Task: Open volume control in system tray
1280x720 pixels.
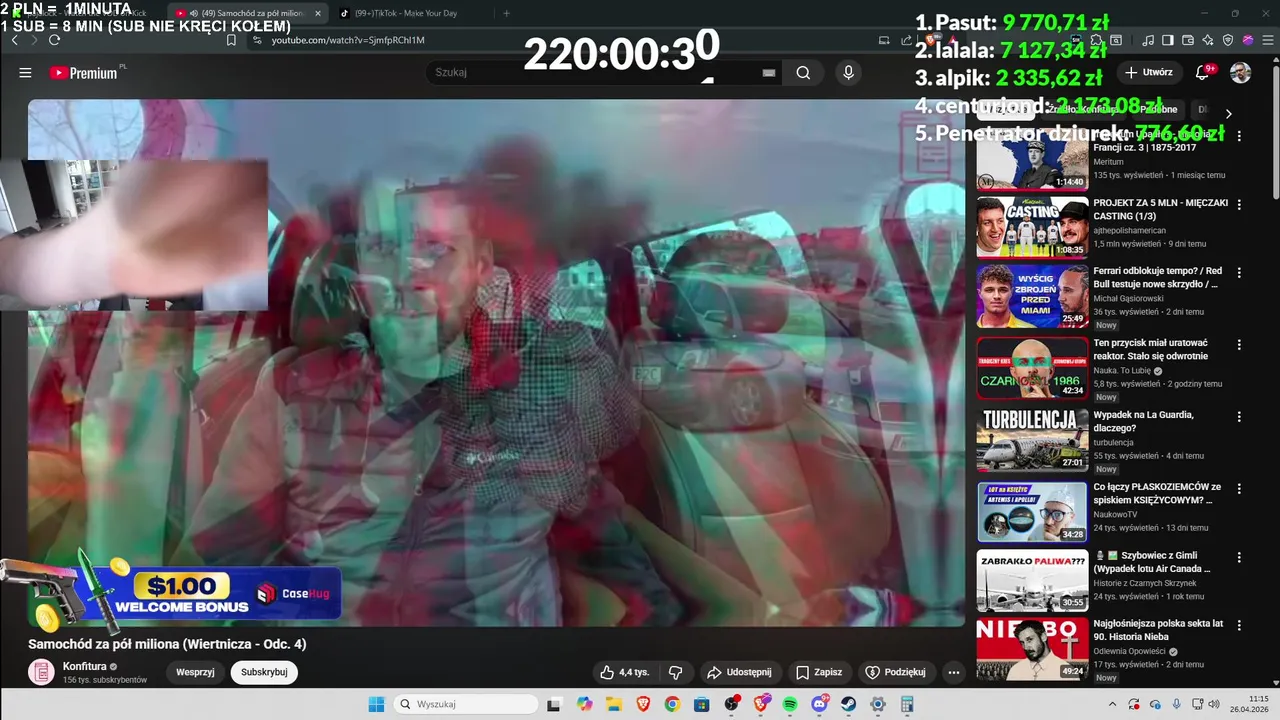Action: (1215, 704)
